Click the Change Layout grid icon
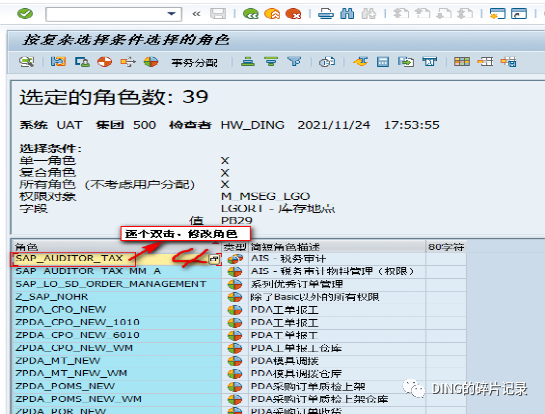The width and height of the screenshot is (545, 414). 462,62
